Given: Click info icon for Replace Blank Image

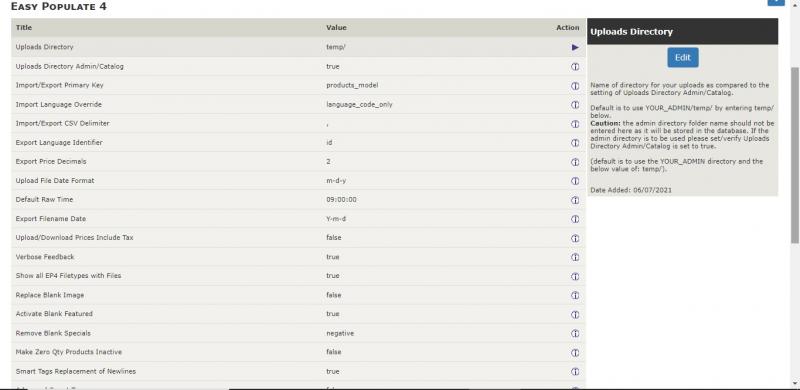Looking at the screenshot, I should 575,295.
